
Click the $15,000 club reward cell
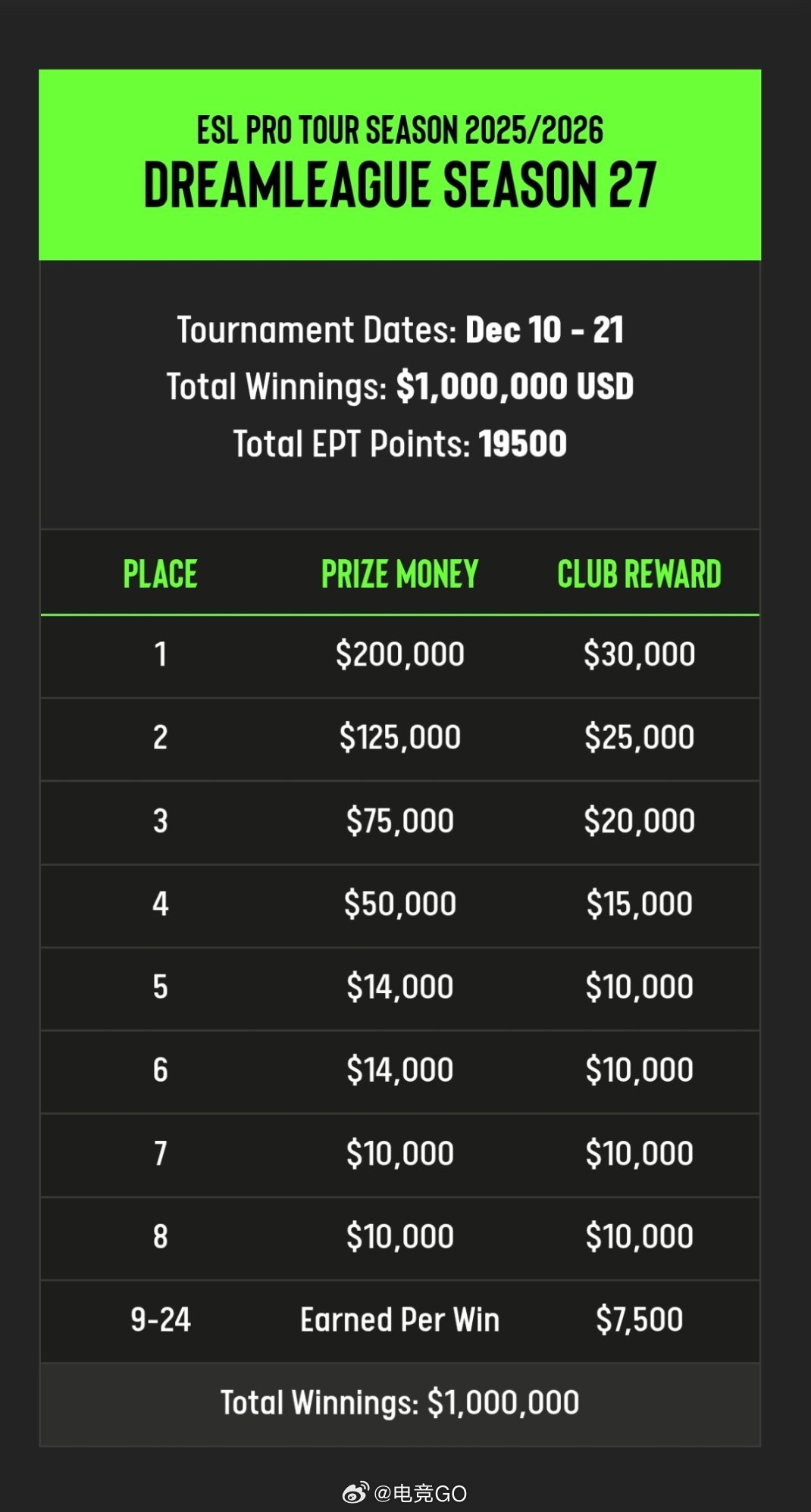(x=639, y=904)
